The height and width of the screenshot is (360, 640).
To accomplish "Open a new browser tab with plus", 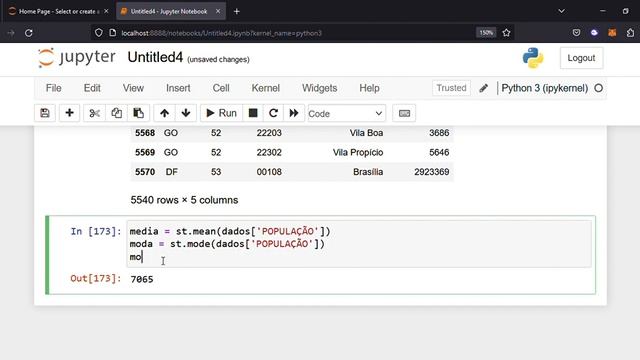I will [237, 11].
